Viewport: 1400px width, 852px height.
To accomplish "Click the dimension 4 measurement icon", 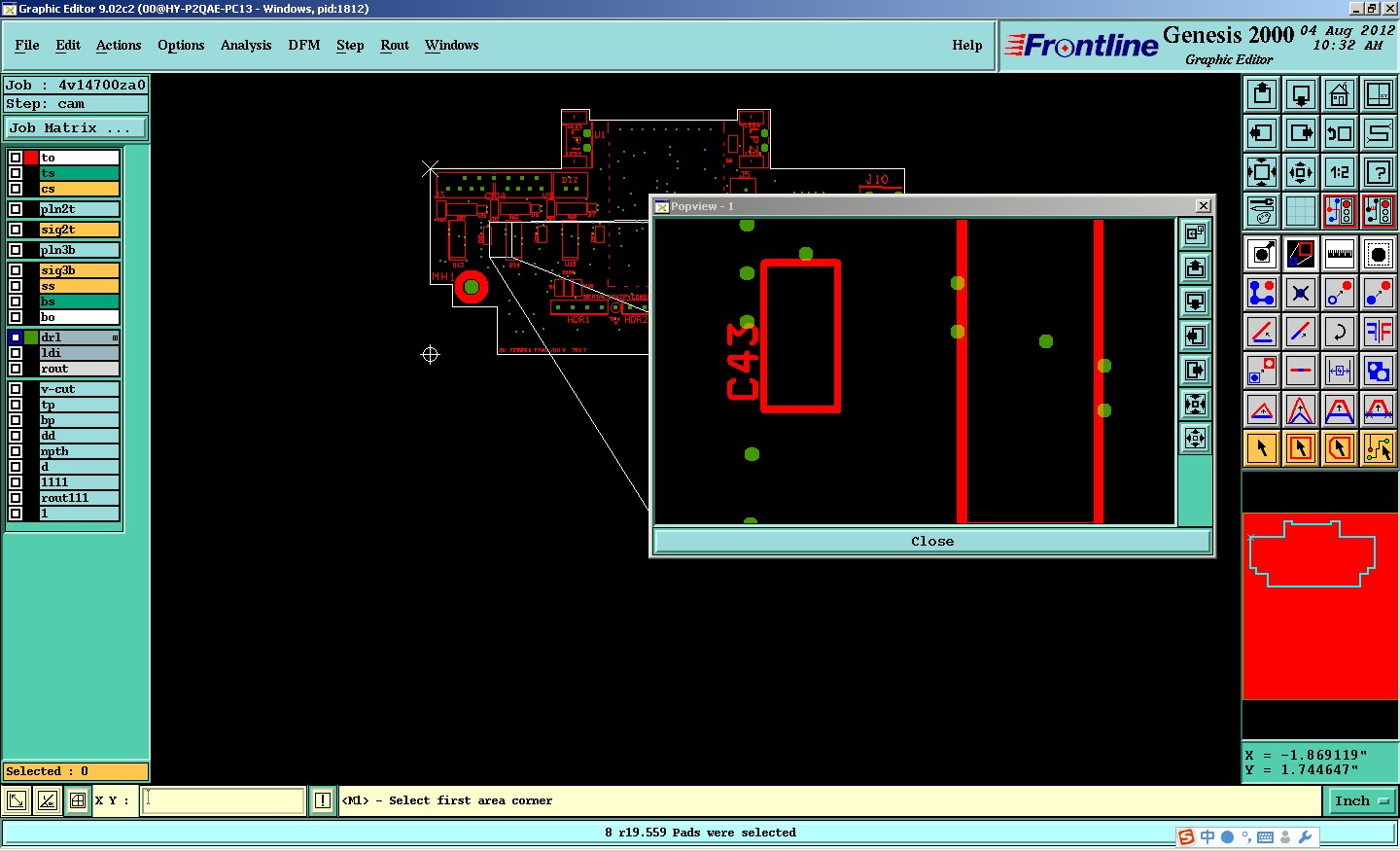I will (1340, 371).
